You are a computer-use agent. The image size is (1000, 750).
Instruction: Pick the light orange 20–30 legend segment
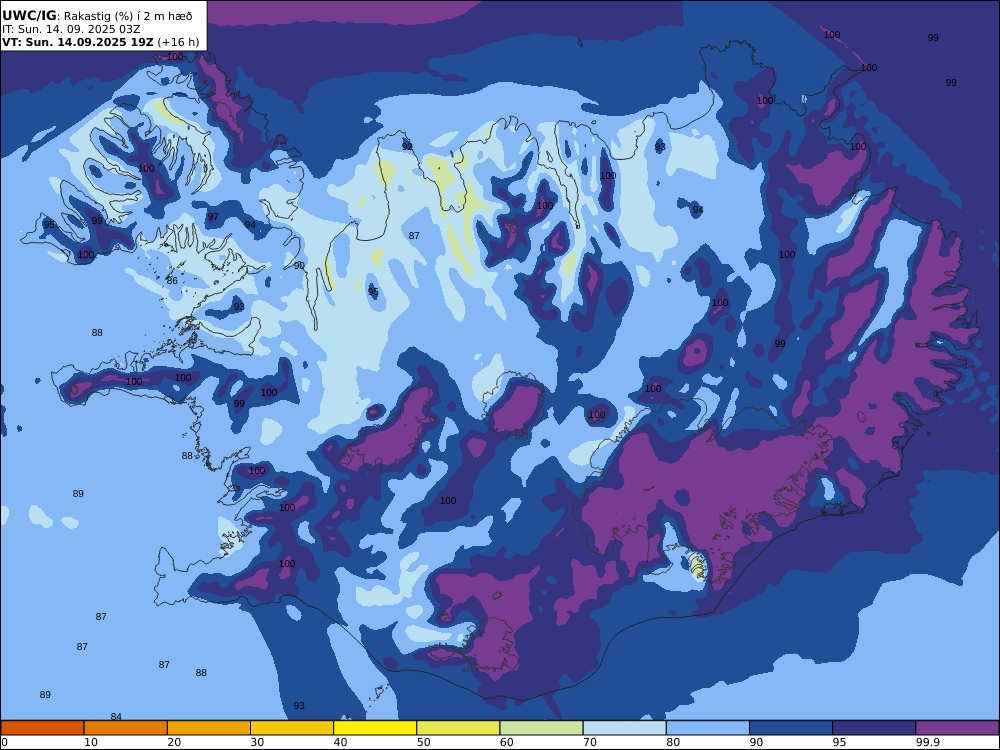click(x=209, y=728)
